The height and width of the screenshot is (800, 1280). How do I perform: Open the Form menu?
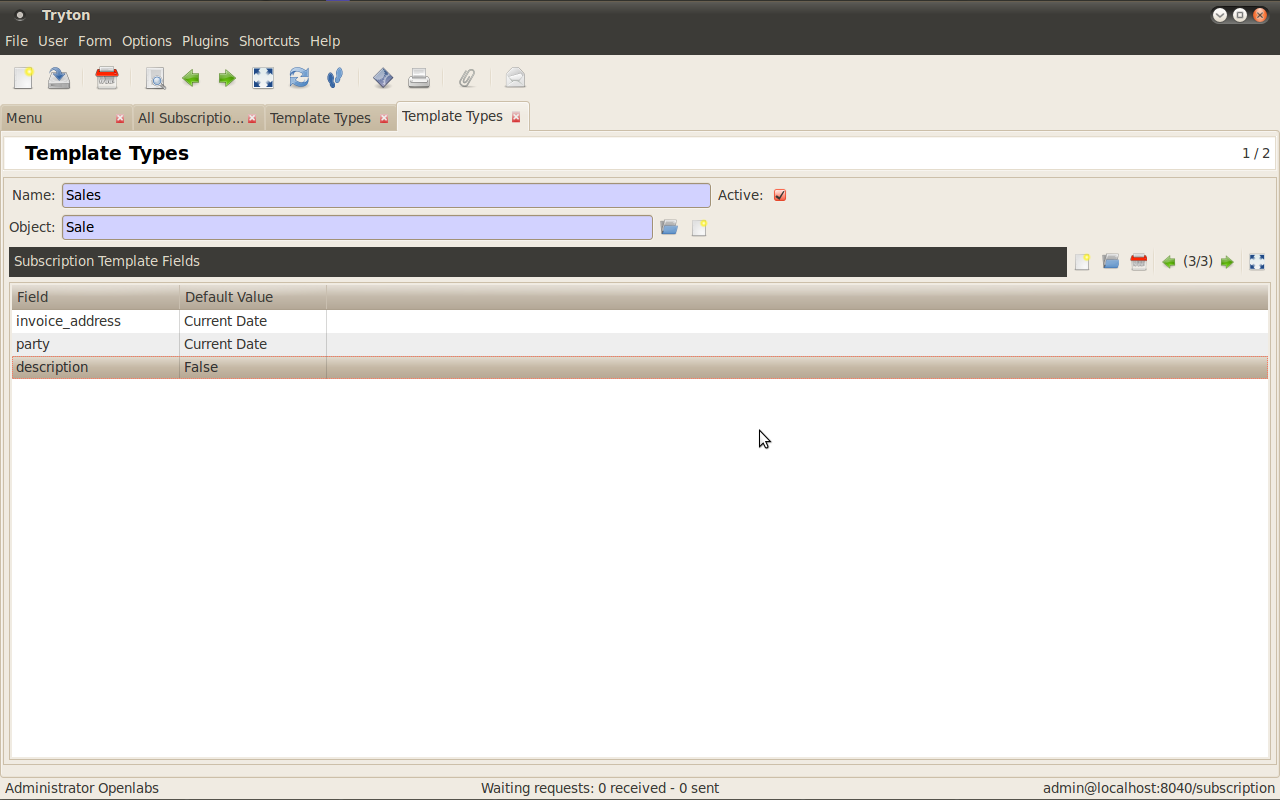(95, 41)
